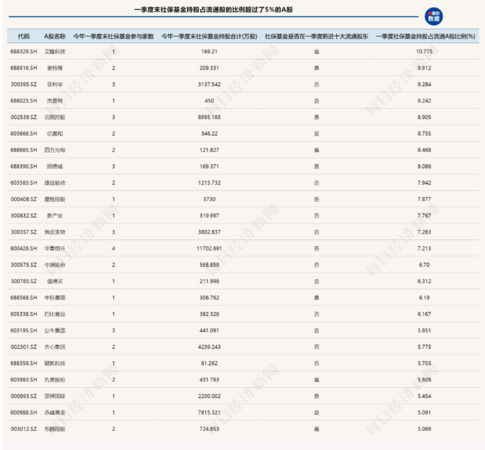This screenshot has width=485, height=450.
Task: Click the 一季度社保基金持股占流通A股比例(%) header
Action: 426,36
